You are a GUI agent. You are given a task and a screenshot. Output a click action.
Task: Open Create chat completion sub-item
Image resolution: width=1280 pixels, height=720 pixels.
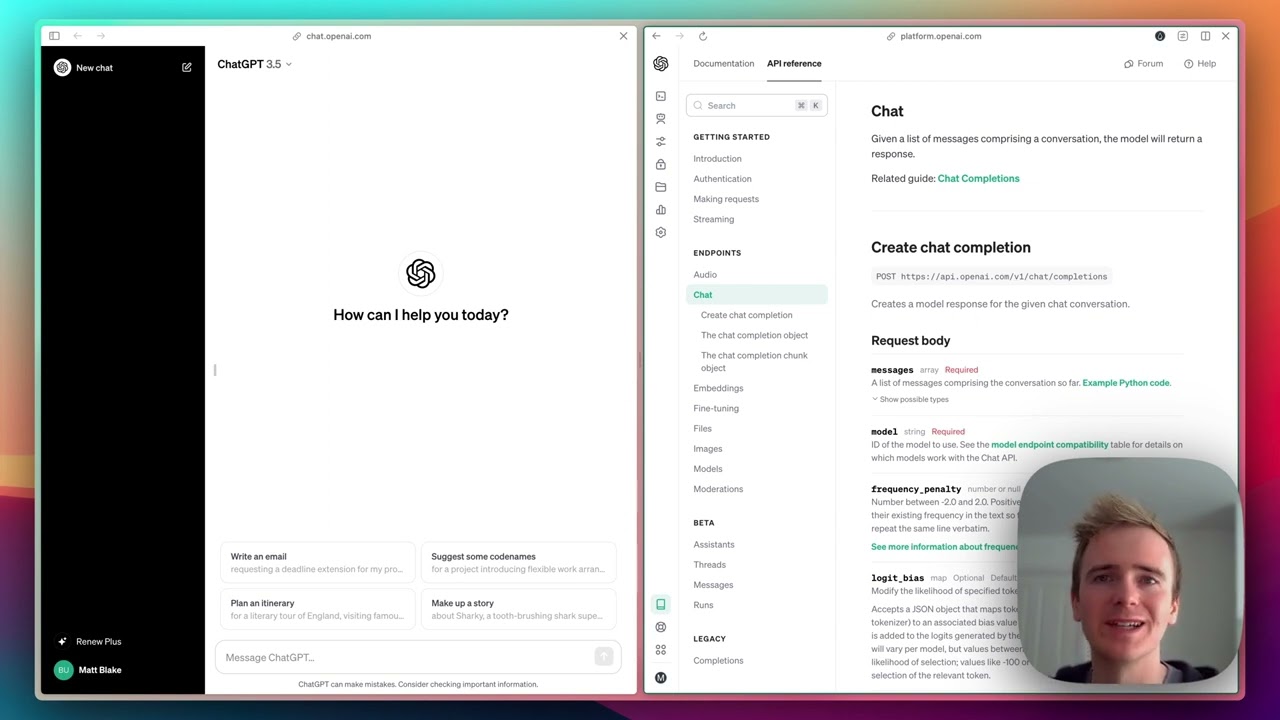pos(746,315)
